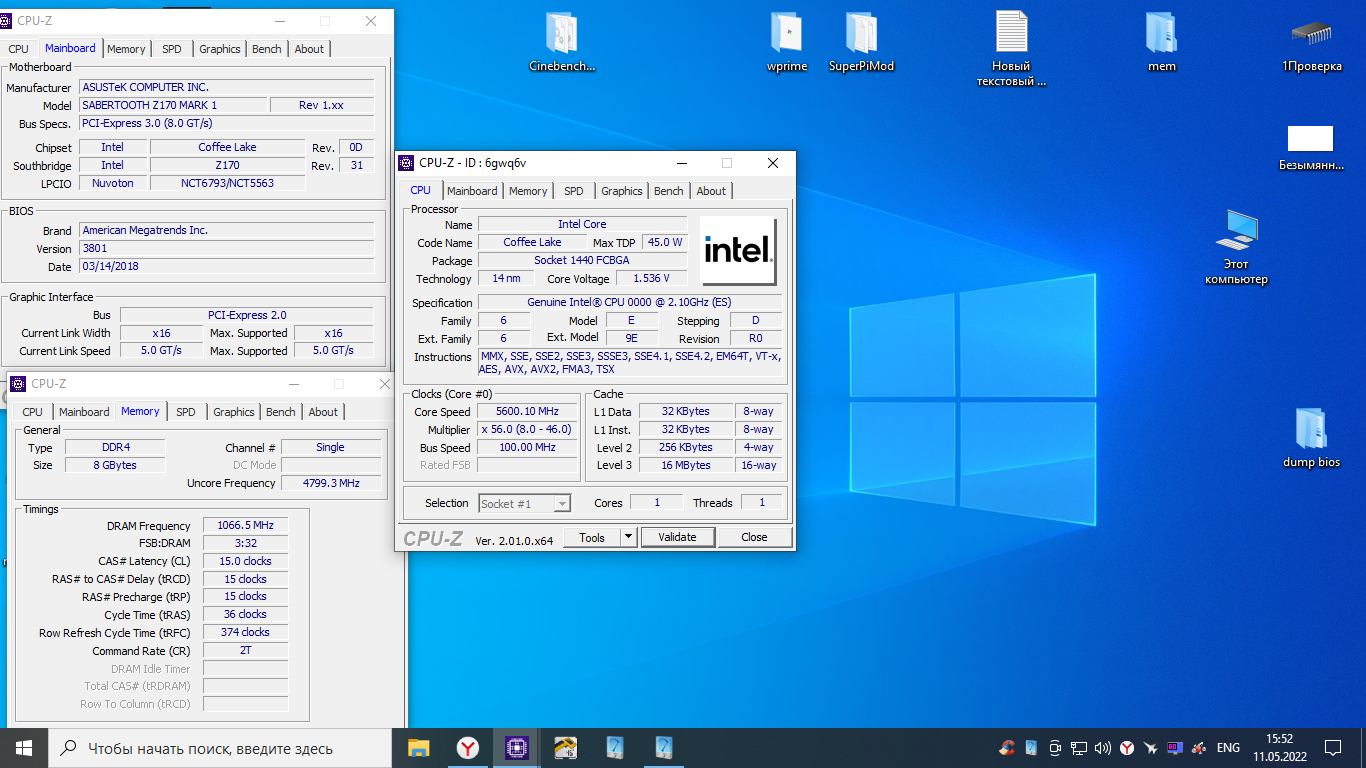Click the Validate button
Screen dimensions: 1366x768
677,537
